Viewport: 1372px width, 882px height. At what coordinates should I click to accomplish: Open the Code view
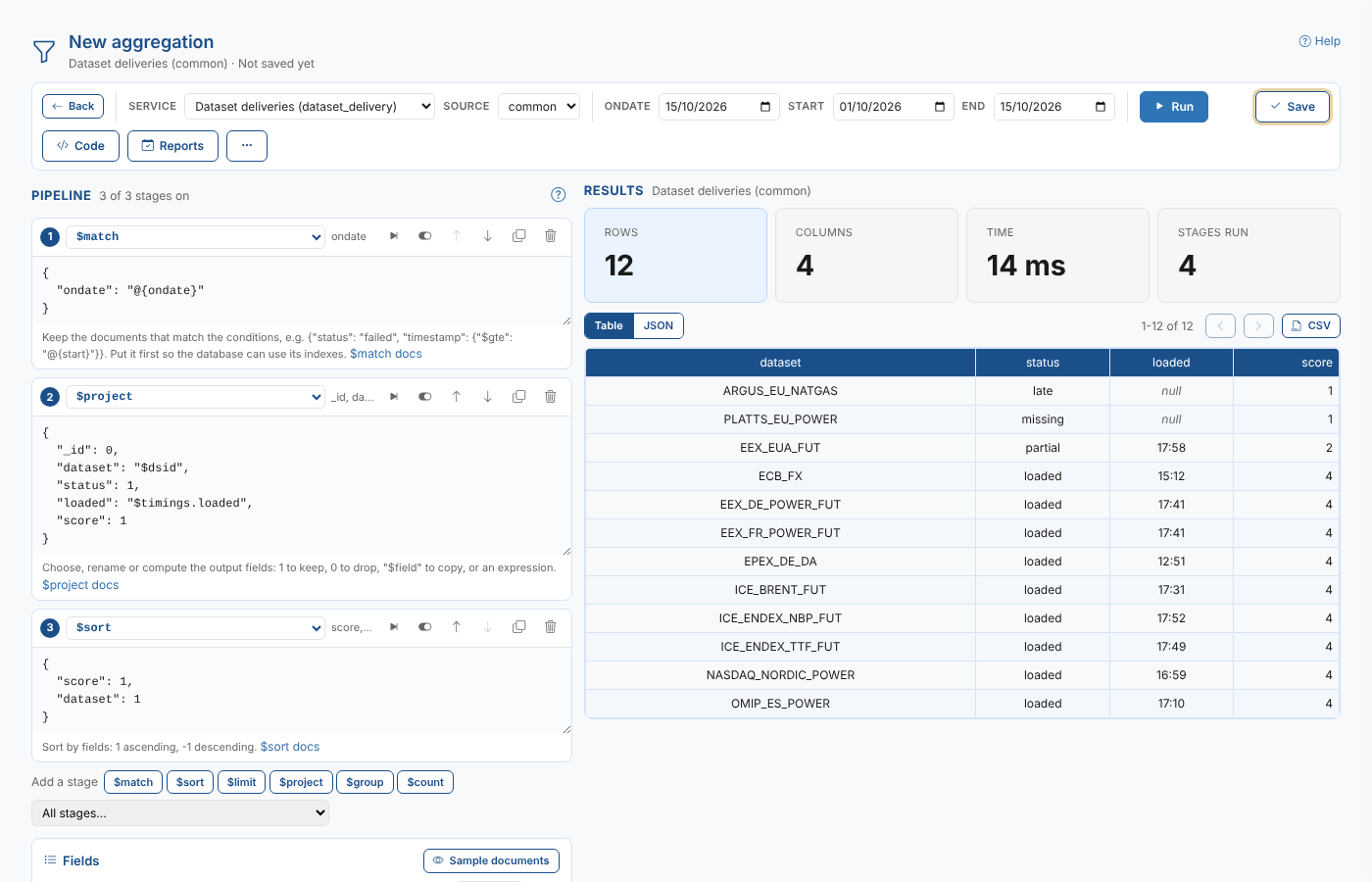tap(80, 146)
